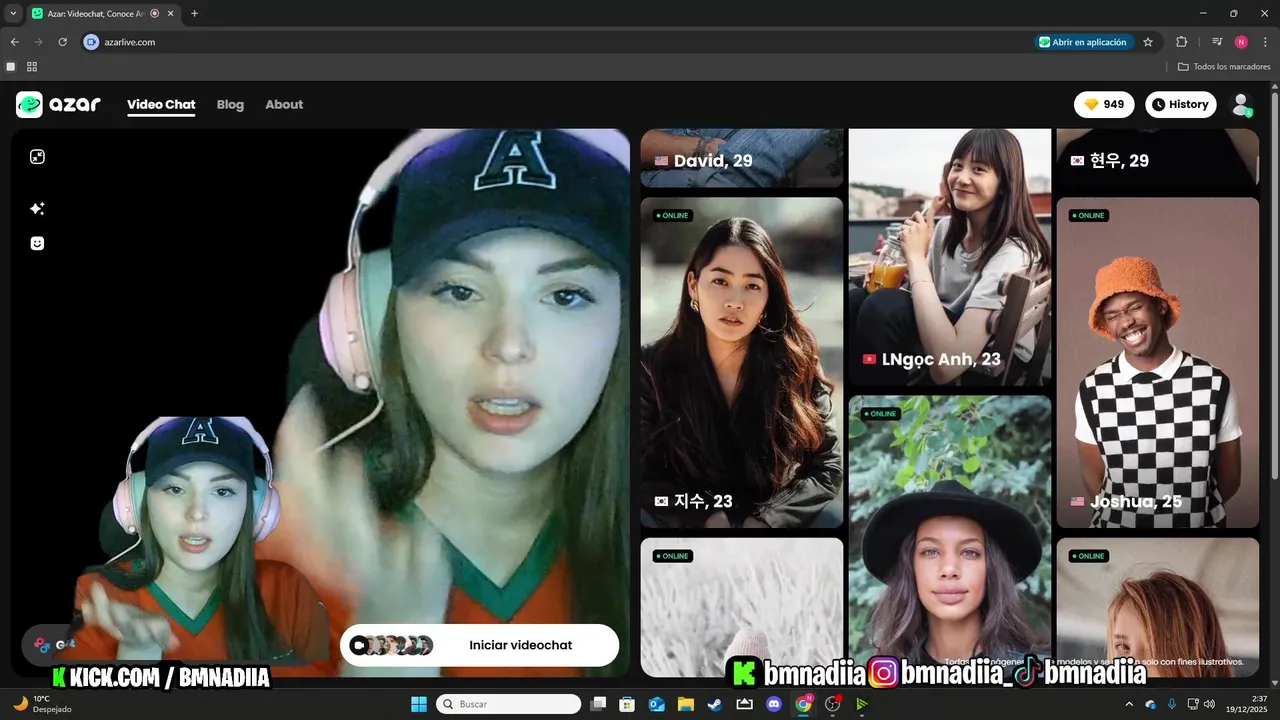Image resolution: width=1280 pixels, height=720 pixels.
Task: Open the browser extensions puzzle icon
Action: pyautogui.click(x=1181, y=42)
